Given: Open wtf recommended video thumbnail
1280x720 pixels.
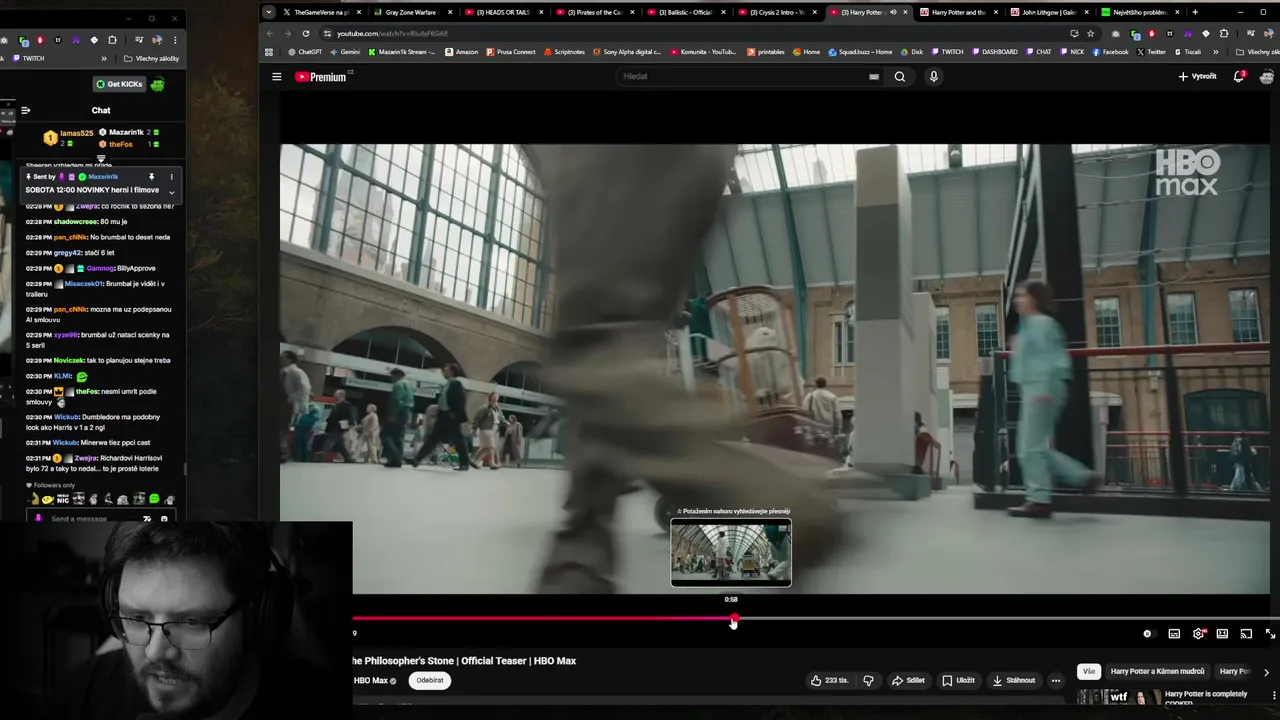Looking at the screenshot, I should click(x=1118, y=697).
